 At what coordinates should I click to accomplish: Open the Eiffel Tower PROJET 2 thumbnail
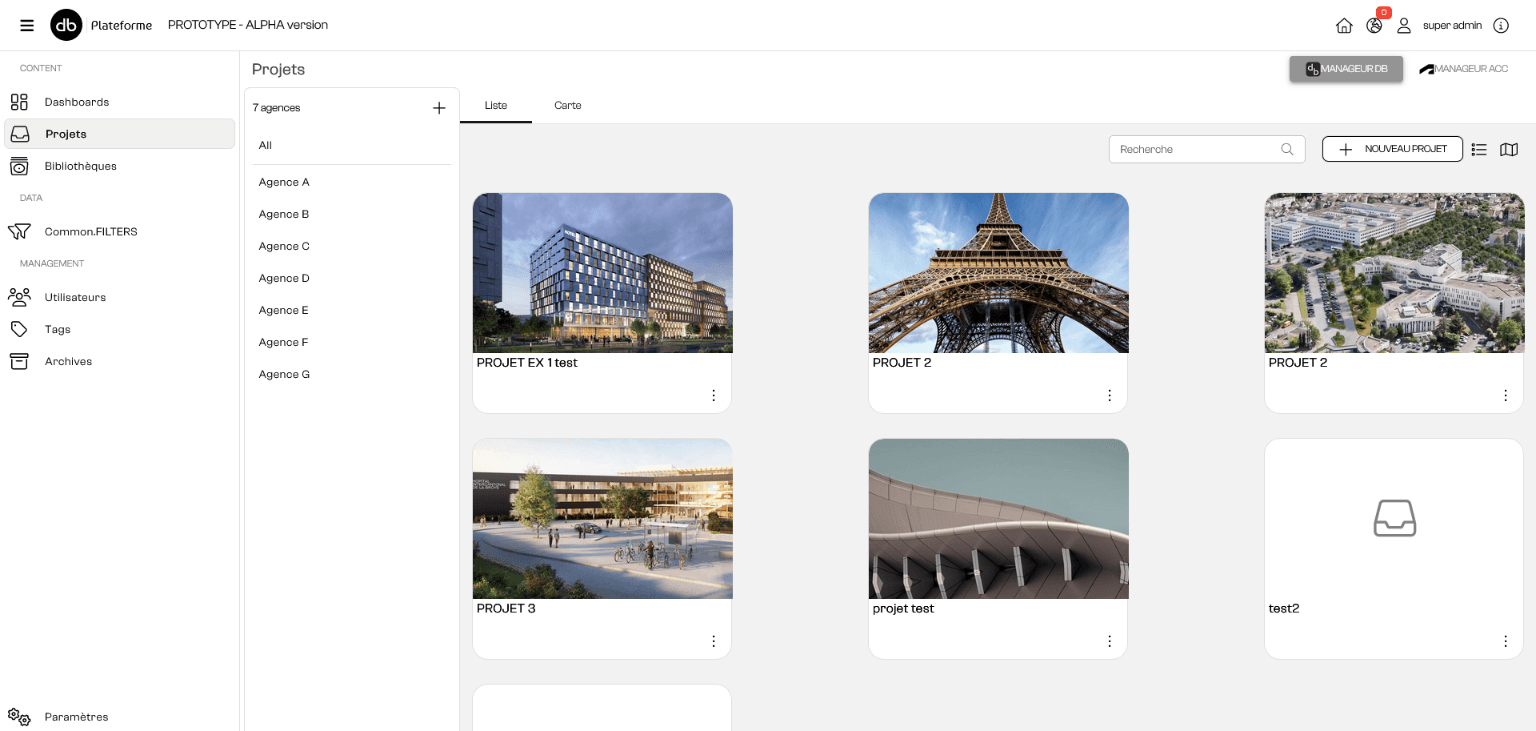[998, 273]
